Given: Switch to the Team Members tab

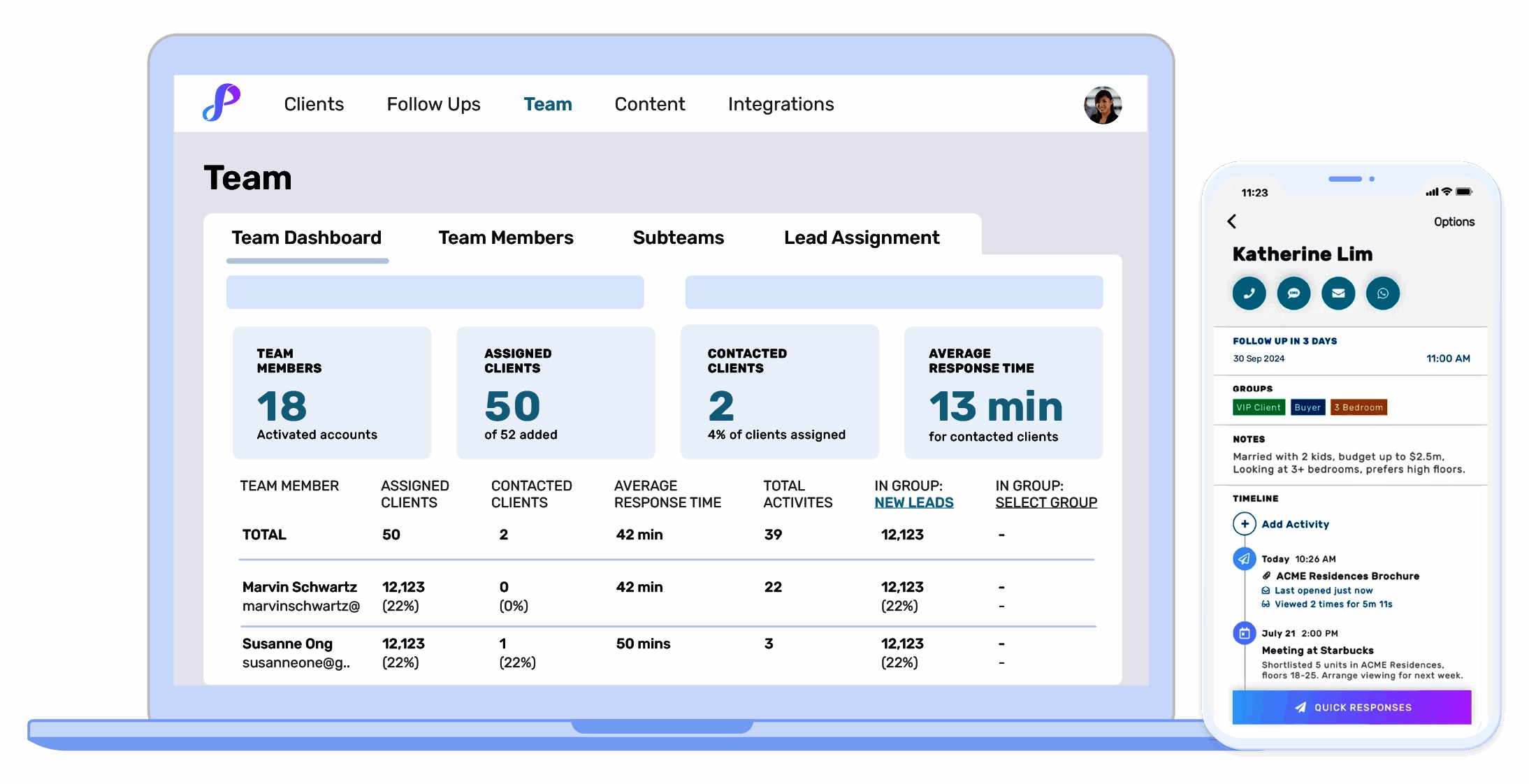Looking at the screenshot, I should (505, 238).
